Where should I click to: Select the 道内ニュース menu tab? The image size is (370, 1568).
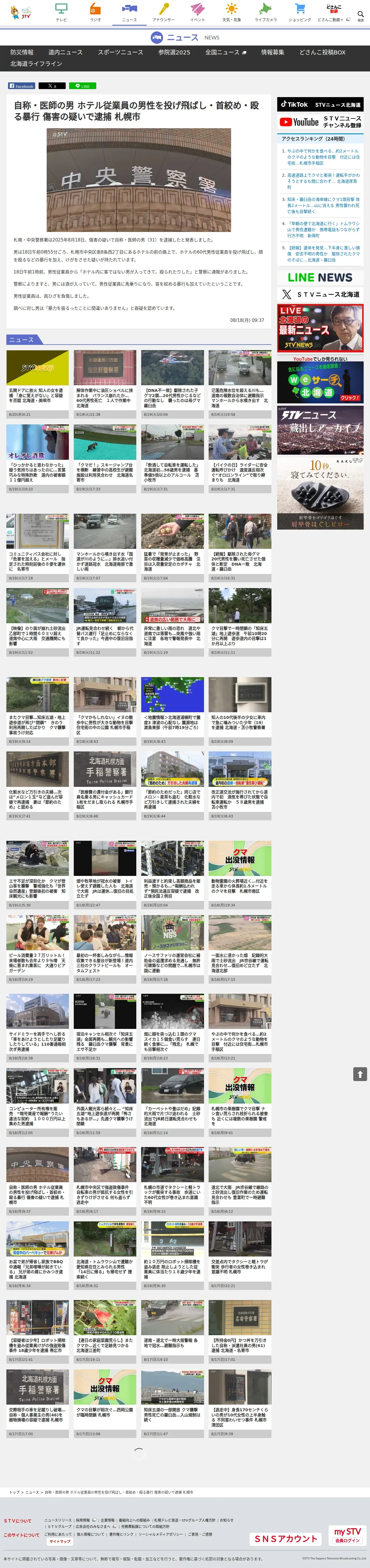coord(66,52)
